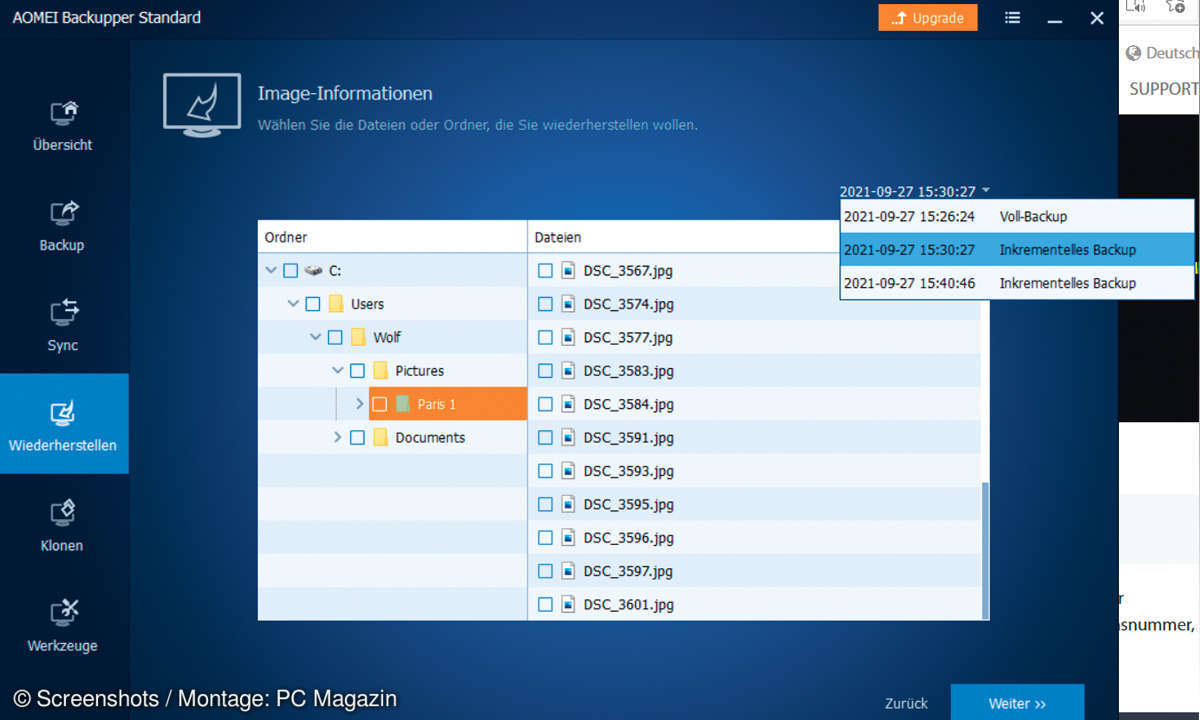Open the hamburger menu in title bar

1013,18
